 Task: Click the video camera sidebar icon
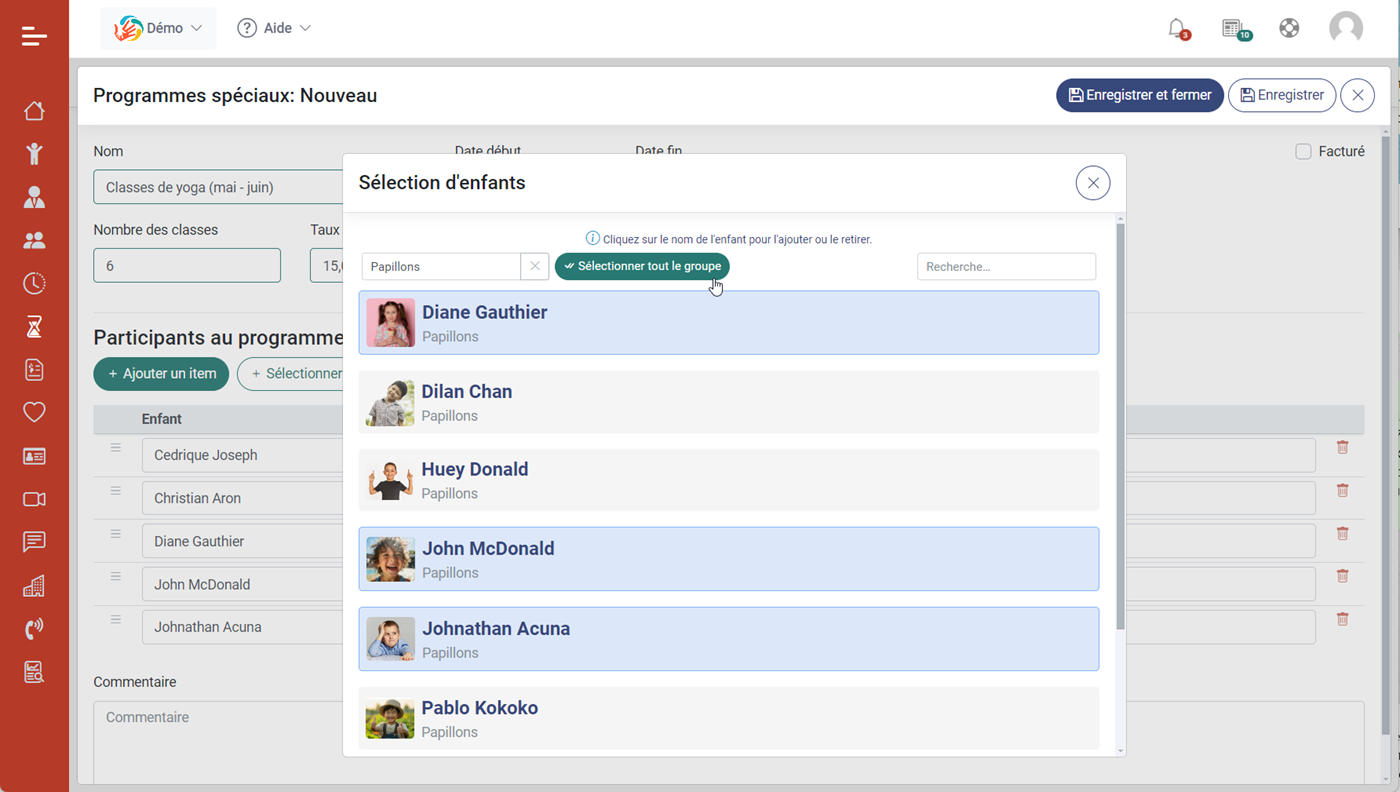(x=34, y=499)
